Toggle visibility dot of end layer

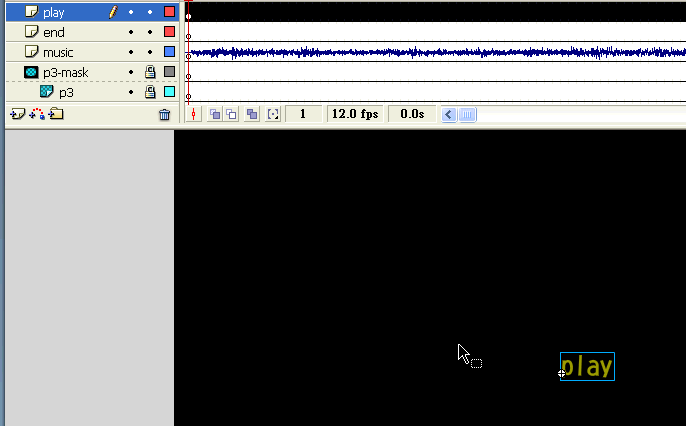pyautogui.click(x=131, y=32)
